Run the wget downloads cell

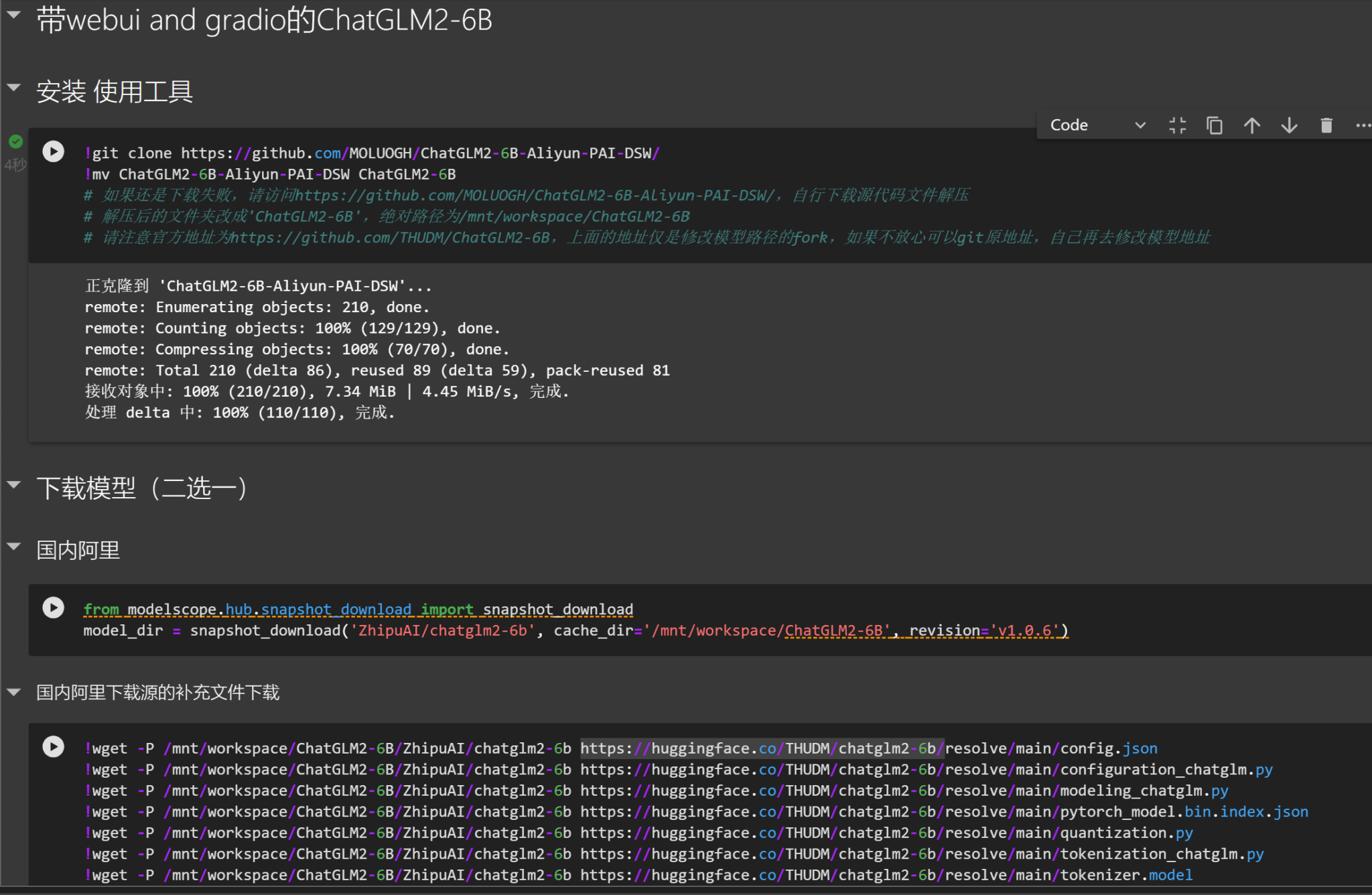(54, 746)
